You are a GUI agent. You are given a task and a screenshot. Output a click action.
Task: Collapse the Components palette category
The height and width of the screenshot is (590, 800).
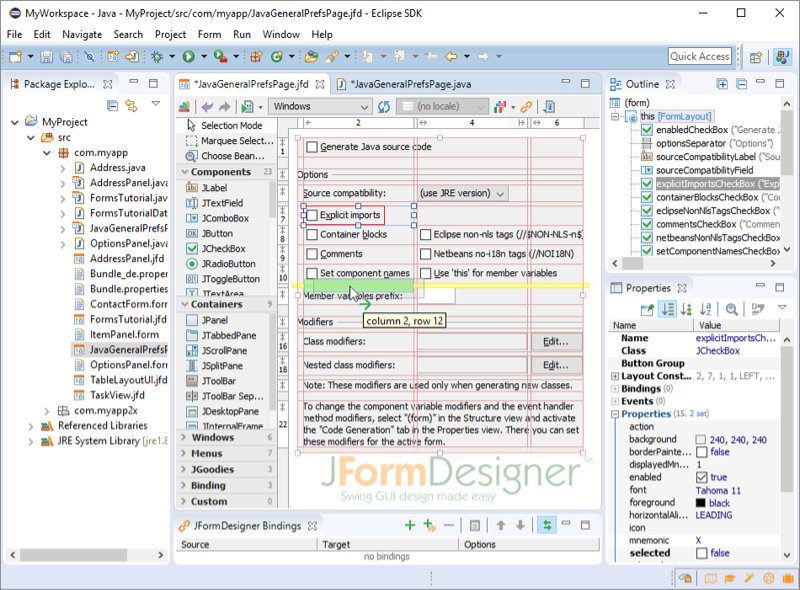[x=185, y=172]
